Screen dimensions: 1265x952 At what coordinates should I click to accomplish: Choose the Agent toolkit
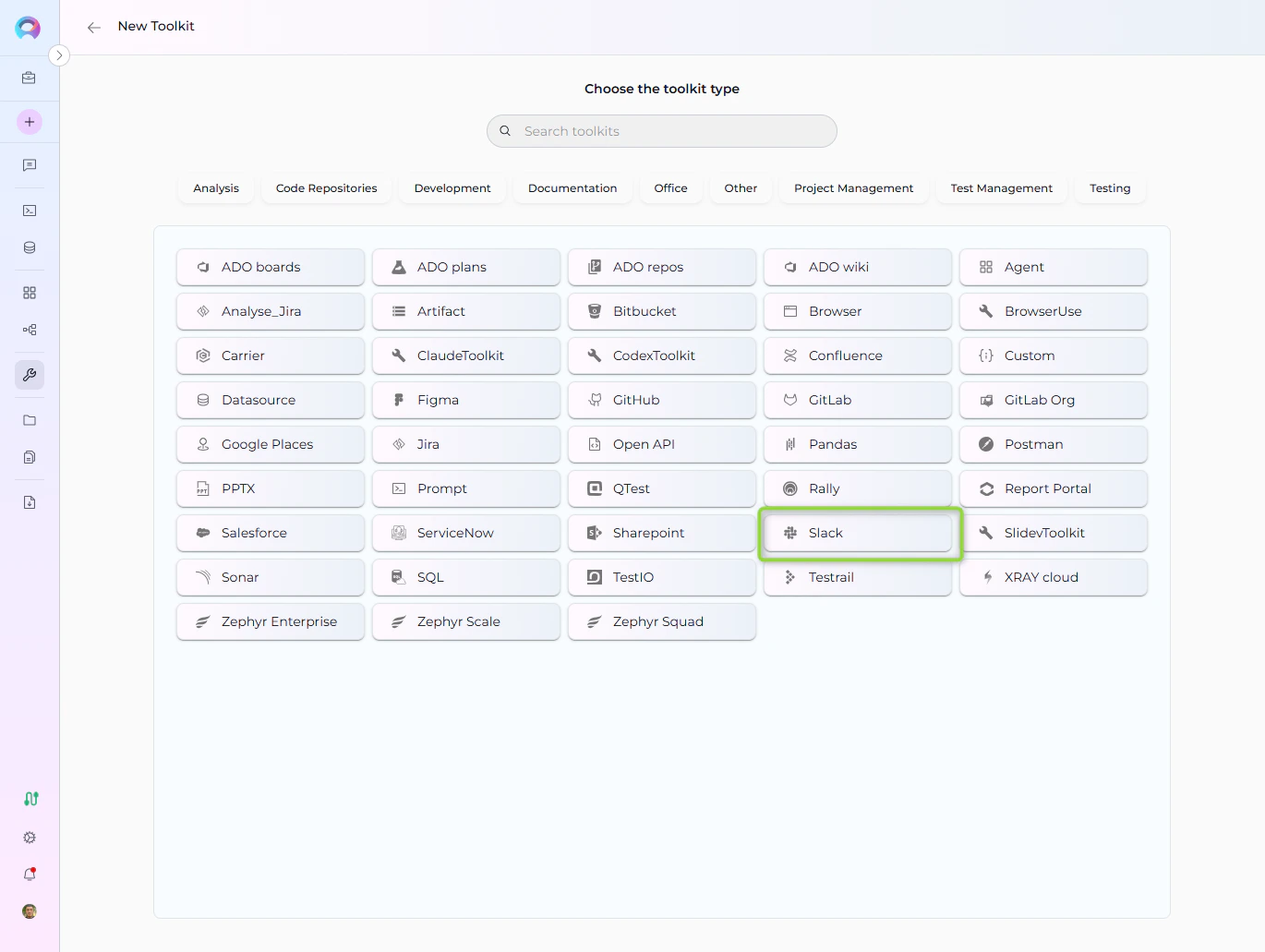click(x=1054, y=267)
